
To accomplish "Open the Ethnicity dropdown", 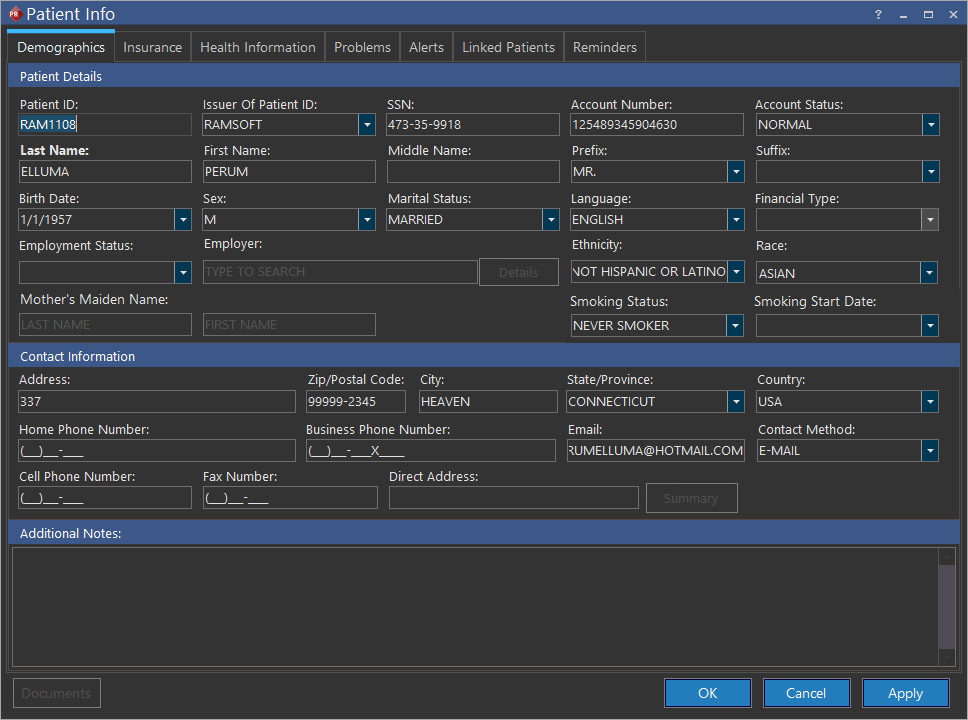I will tap(736, 272).
